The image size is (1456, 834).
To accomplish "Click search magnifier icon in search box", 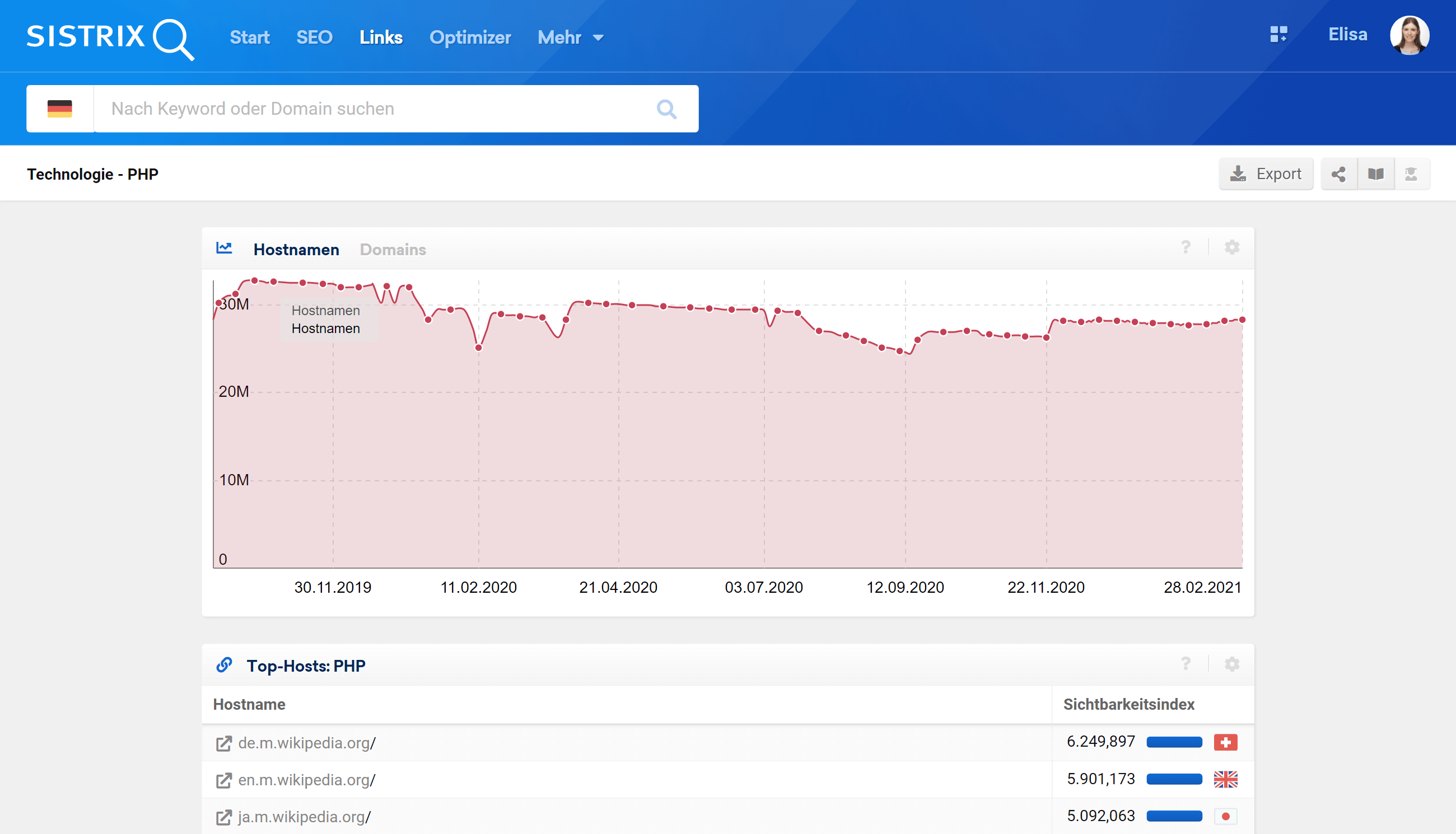I will [x=666, y=109].
